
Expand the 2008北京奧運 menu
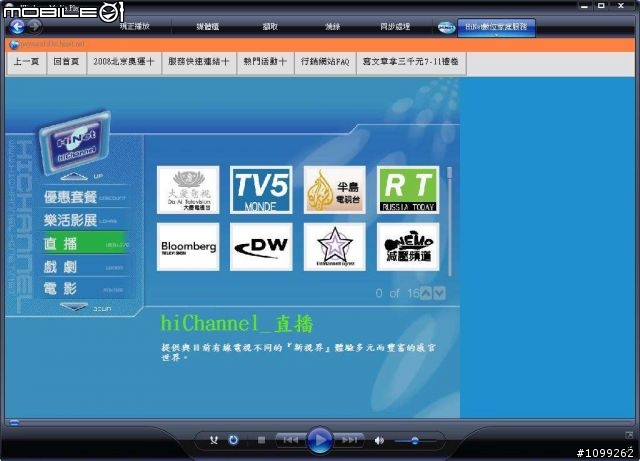pyautogui.click(x=124, y=62)
